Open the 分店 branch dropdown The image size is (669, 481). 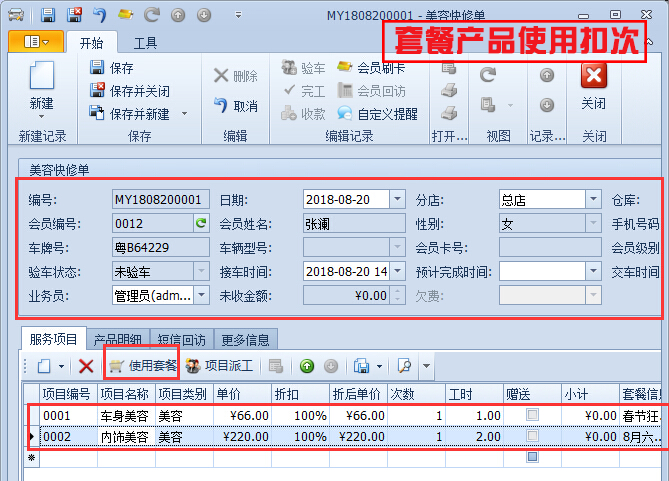(593, 199)
